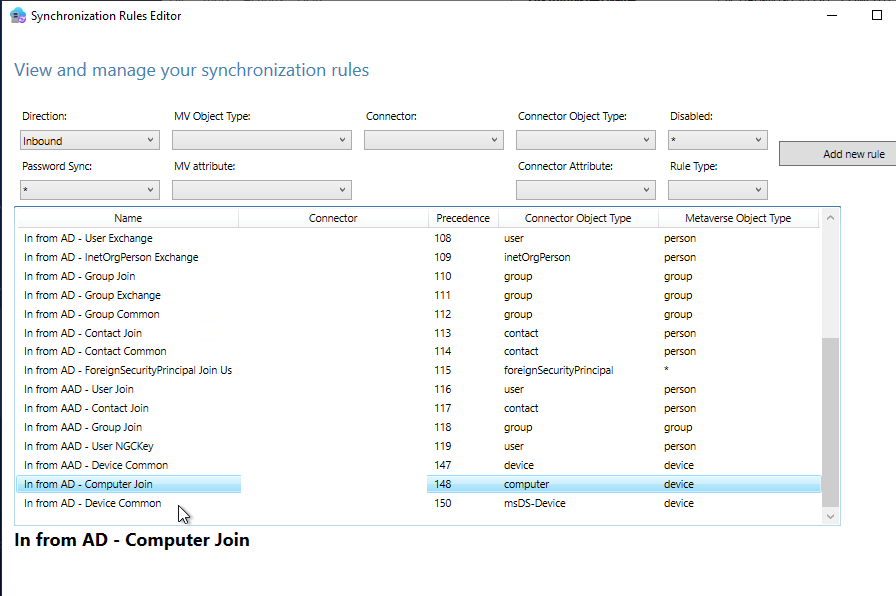Image resolution: width=896 pixels, height=596 pixels.
Task: Select the In from AD - Computer Join heading
Action: coord(130,540)
